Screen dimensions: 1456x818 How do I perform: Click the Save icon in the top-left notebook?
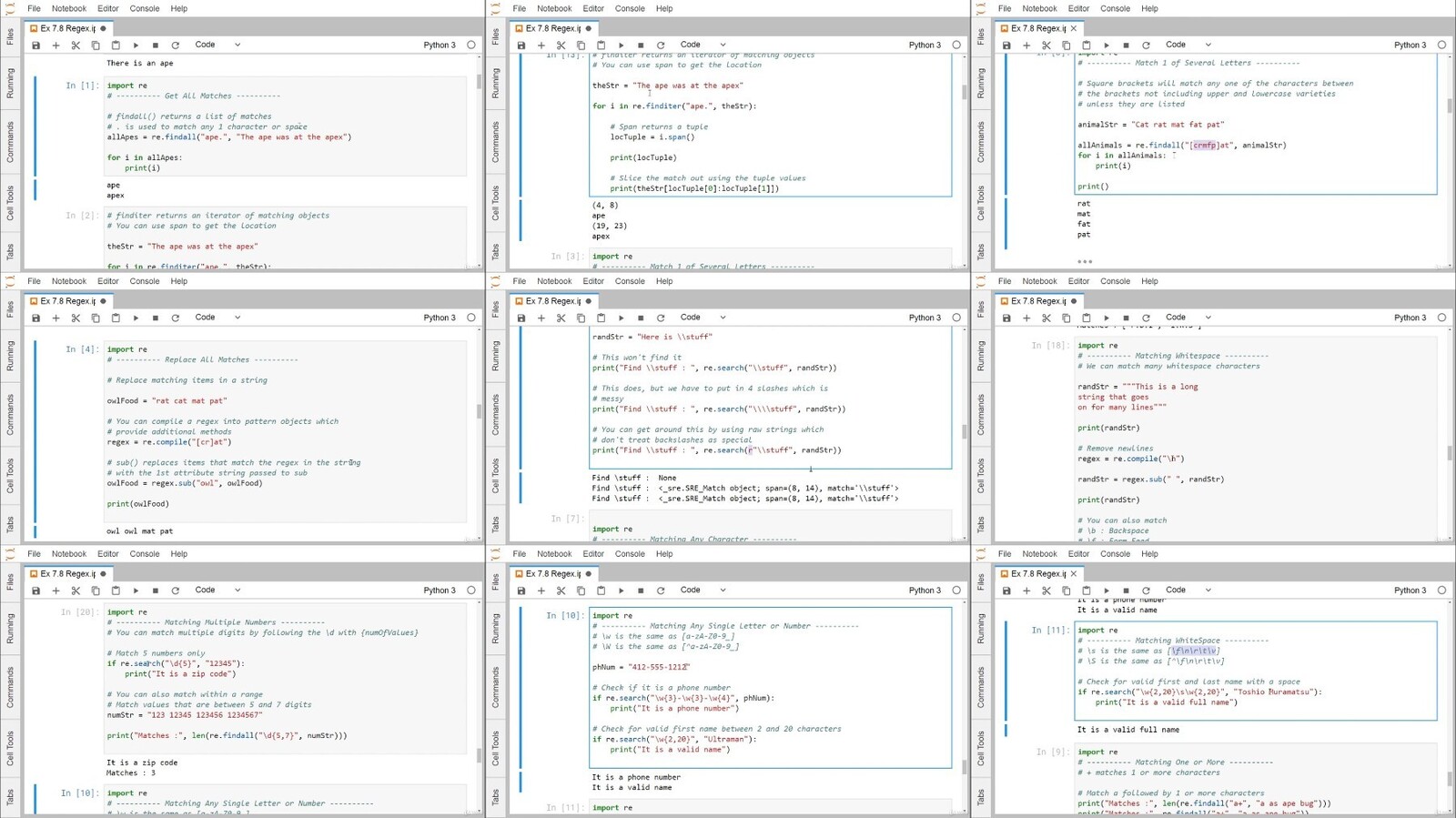click(x=35, y=45)
